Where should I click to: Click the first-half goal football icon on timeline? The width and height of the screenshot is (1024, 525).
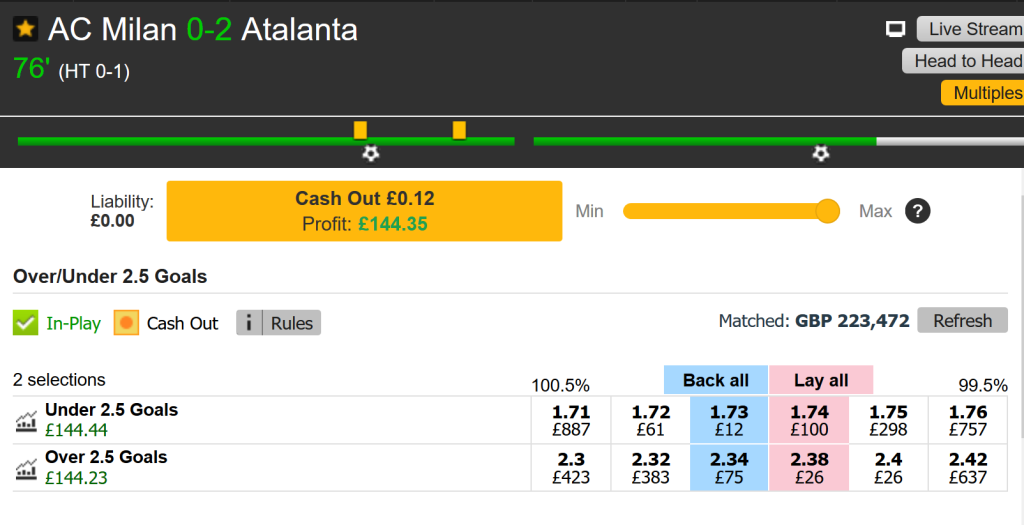tap(371, 153)
